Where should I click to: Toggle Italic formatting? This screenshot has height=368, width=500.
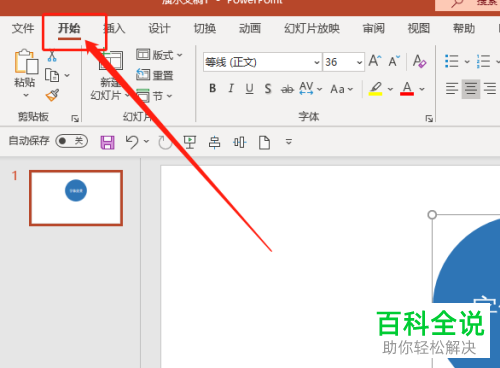[x=231, y=88]
